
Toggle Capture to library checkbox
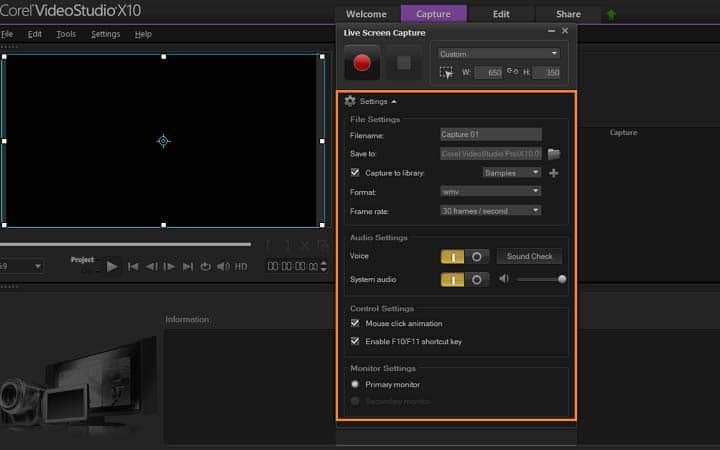[355, 172]
